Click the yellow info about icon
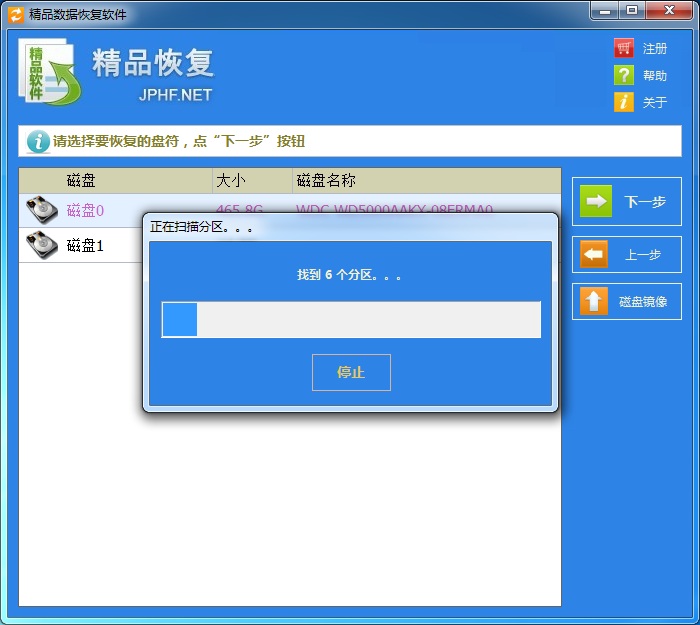 624,102
